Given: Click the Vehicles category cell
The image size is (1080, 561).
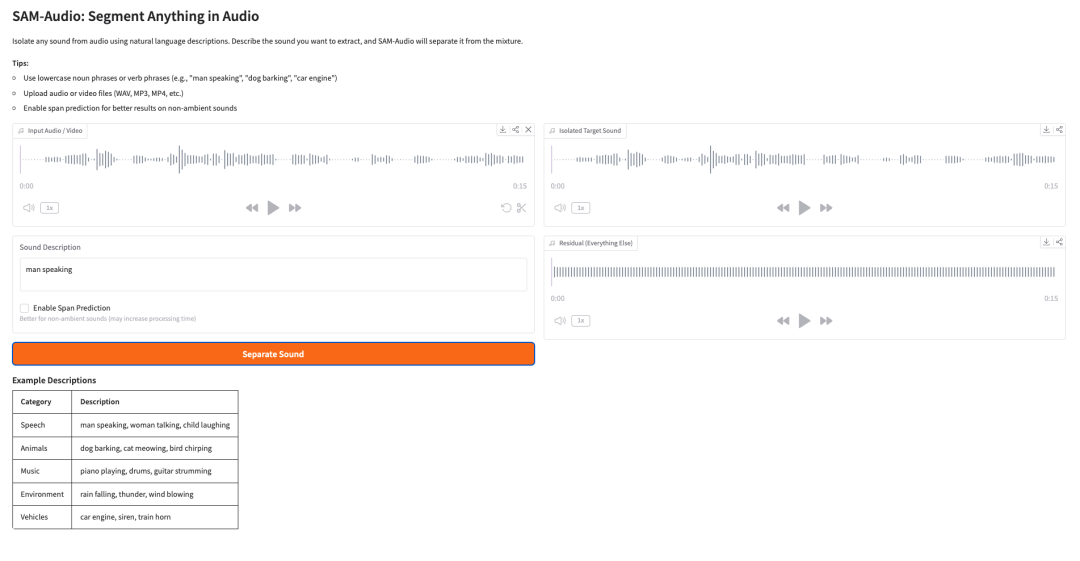Looking at the screenshot, I should 42,517.
